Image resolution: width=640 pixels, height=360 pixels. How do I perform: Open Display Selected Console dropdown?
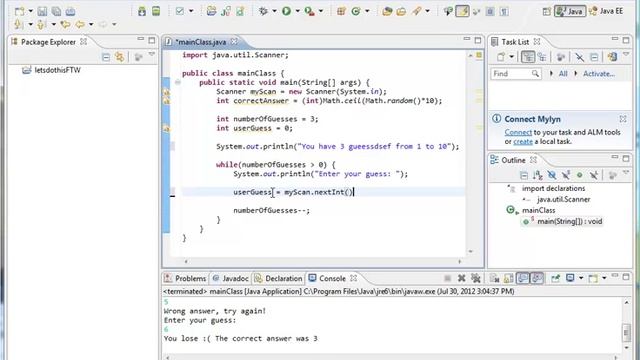581,278
